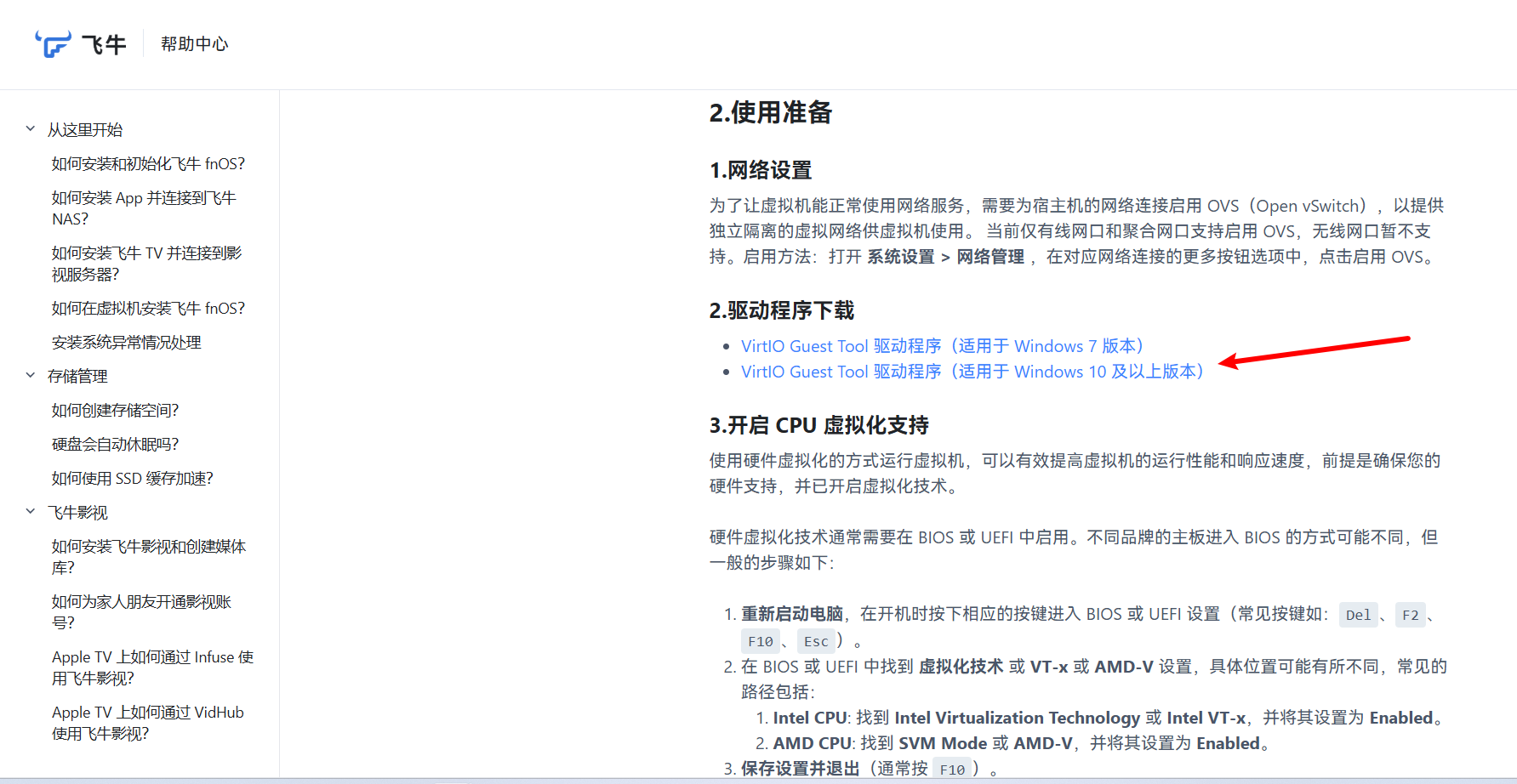Click the F2 key label

coord(1411,615)
